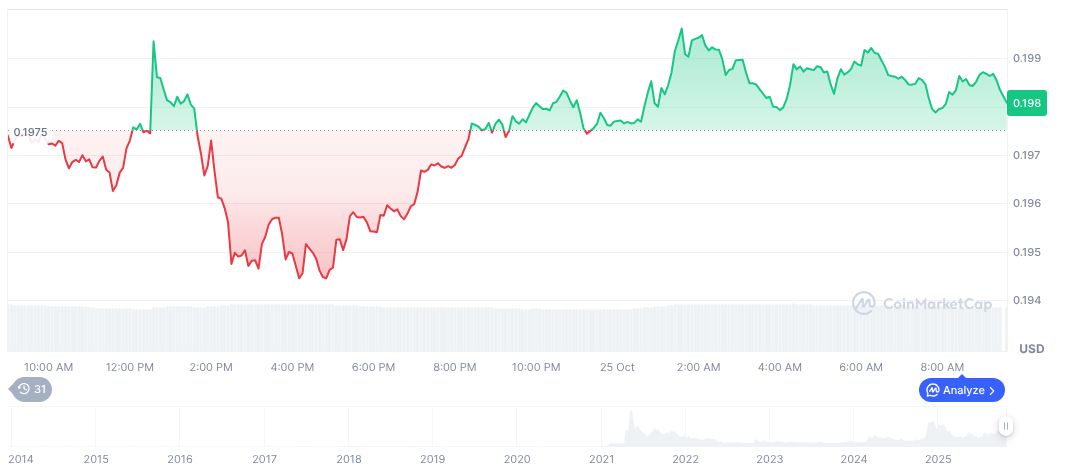The width and height of the screenshot is (1072, 470).
Task: Select 2014 in the timeline navigator
Action: point(21,459)
